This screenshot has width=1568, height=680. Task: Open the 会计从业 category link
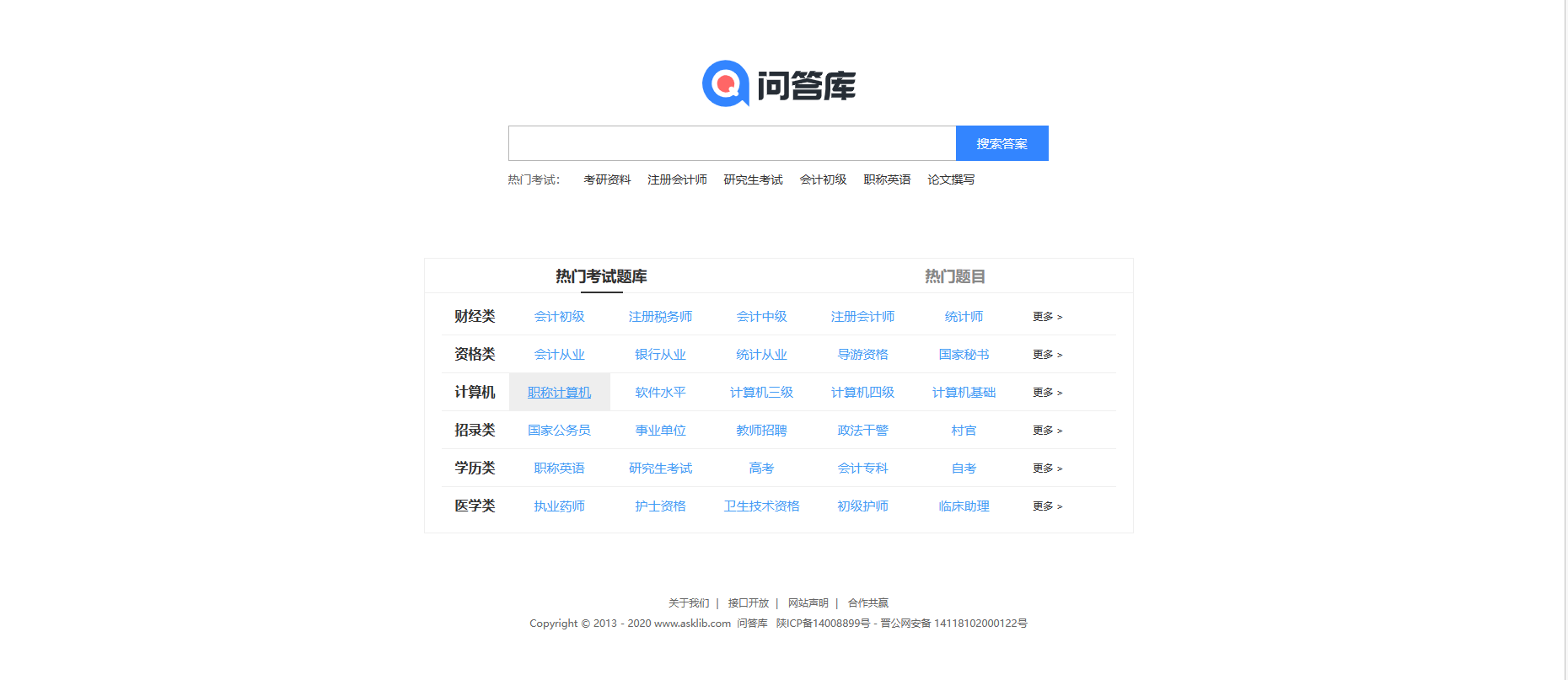tap(559, 355)
